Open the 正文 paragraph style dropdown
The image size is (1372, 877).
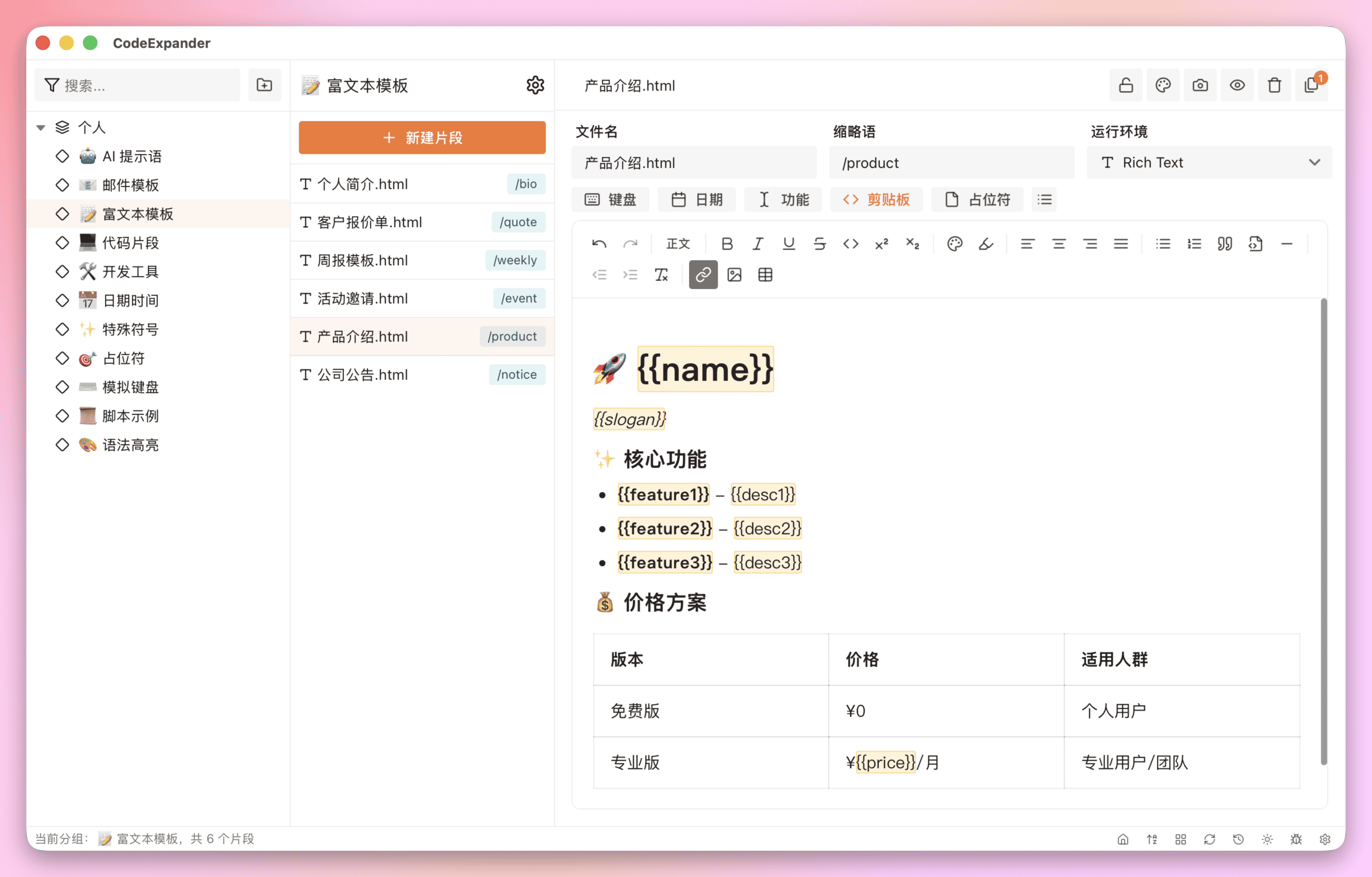678,244
